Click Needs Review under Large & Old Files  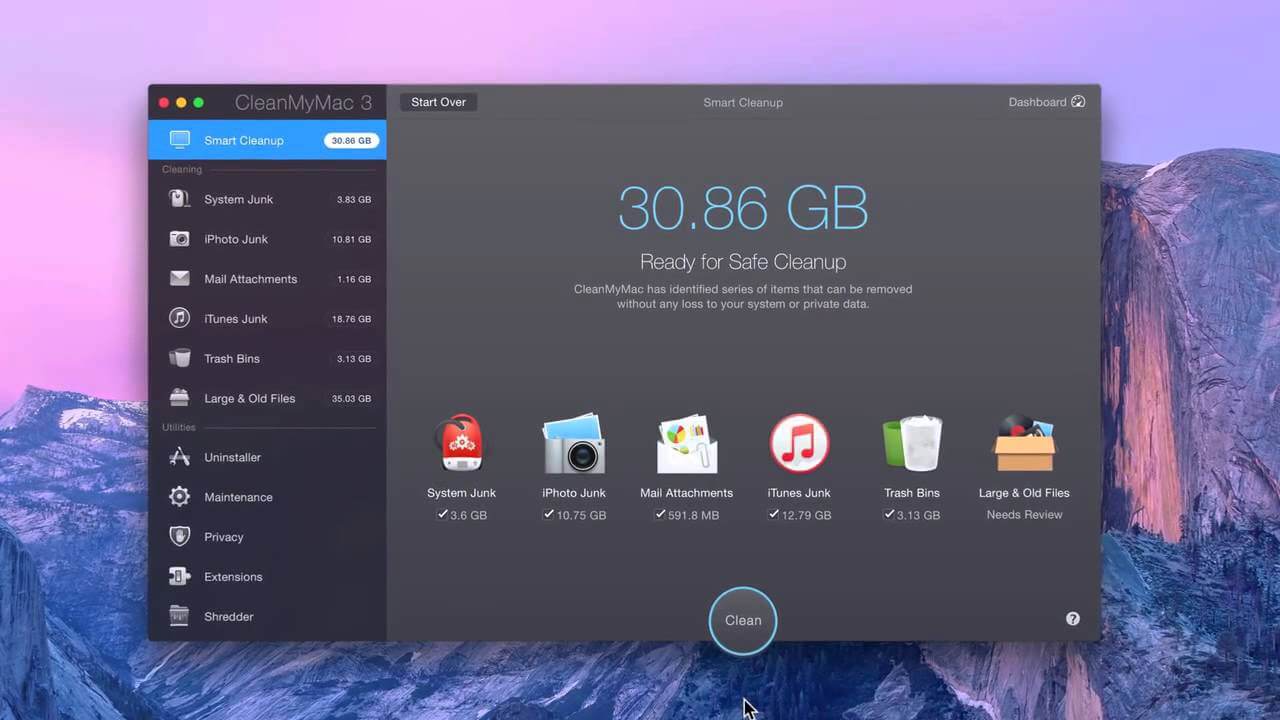tap(1024, 515)
